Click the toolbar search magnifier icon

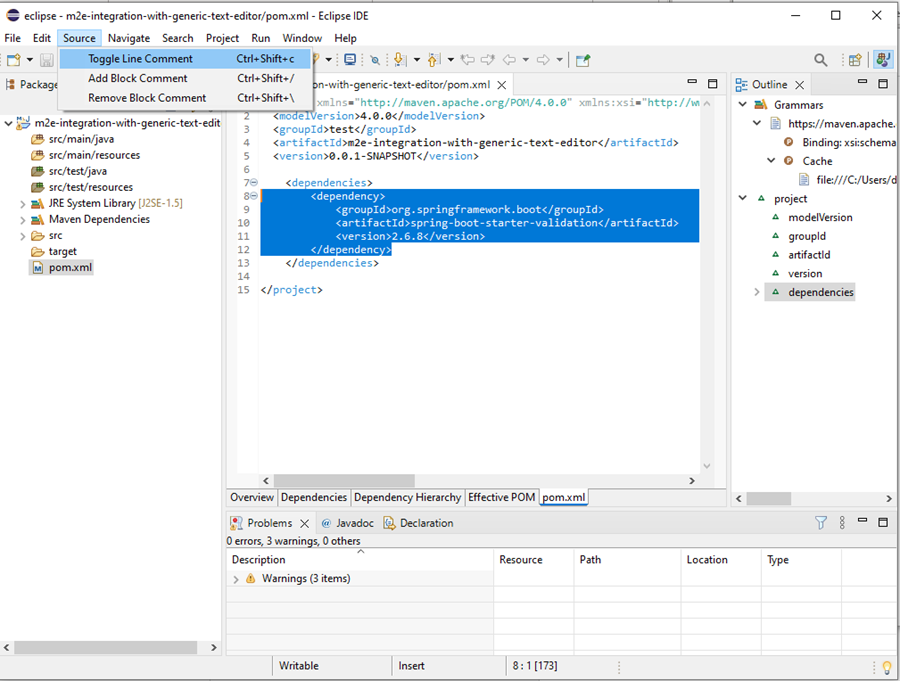point(821,60)
